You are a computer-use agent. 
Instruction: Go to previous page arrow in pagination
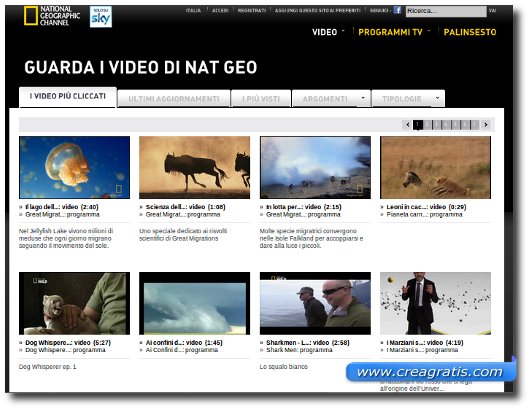(x=407, y=125)
